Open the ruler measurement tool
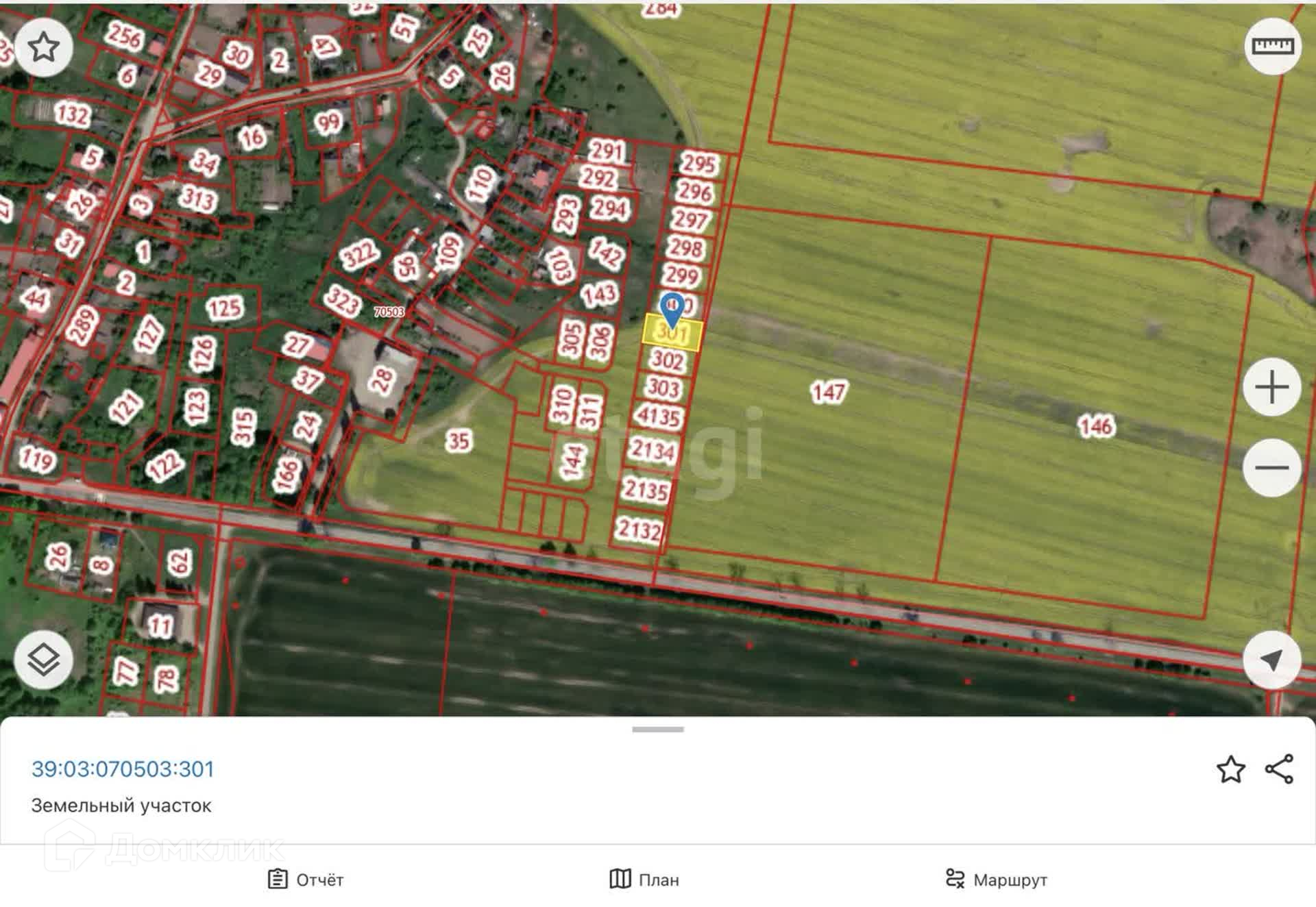This screenshot has width=1316, height=907. (1272, 46)
